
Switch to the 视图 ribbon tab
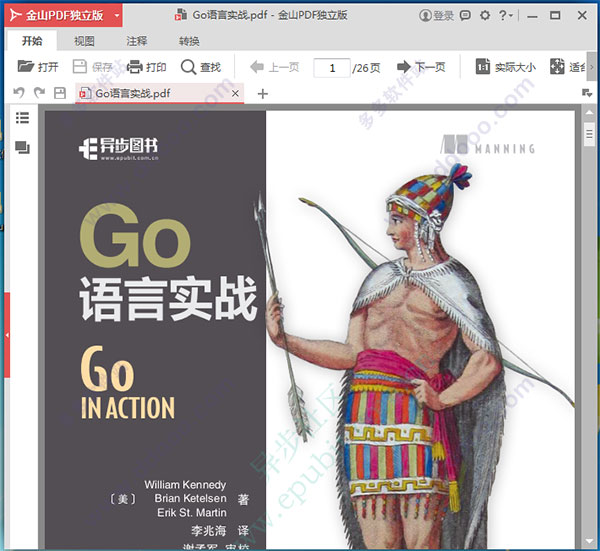click(x=84, y=41)
